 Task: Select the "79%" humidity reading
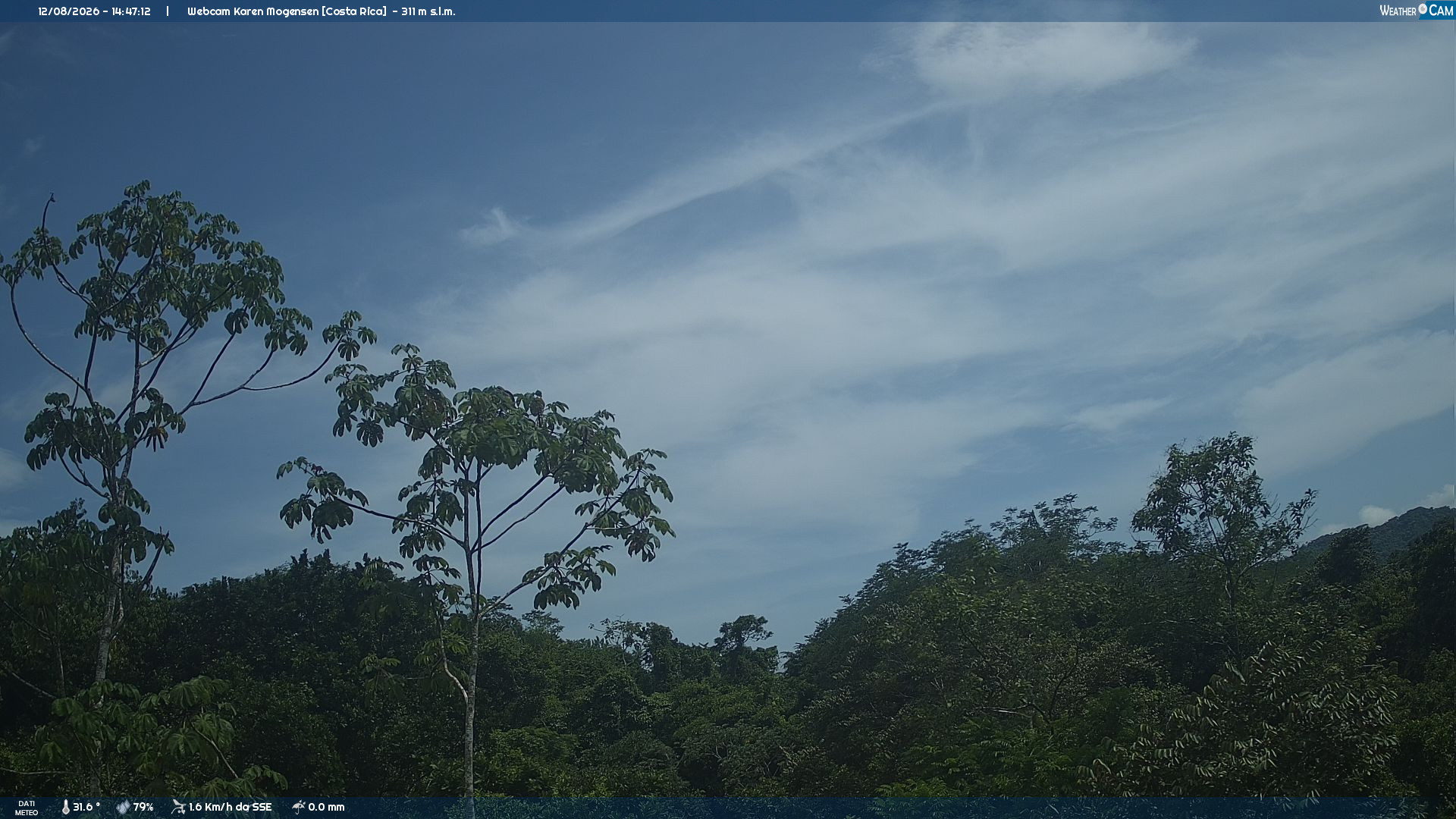(143, 807)
